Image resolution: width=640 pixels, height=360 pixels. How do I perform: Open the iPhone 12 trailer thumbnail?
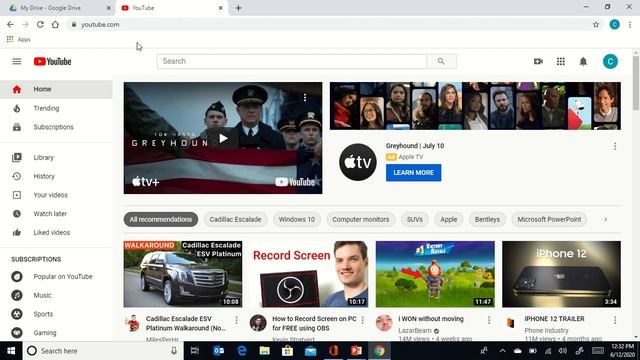[x=562, y=274]
